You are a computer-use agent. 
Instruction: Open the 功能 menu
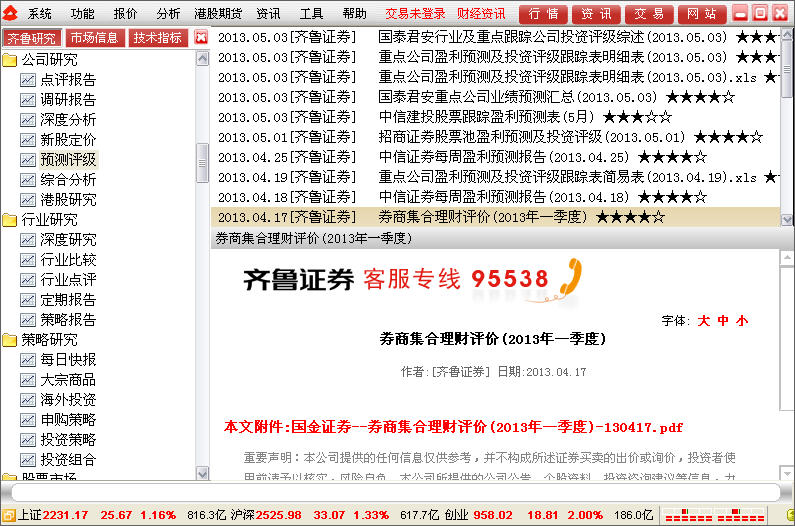pos(82,14)
